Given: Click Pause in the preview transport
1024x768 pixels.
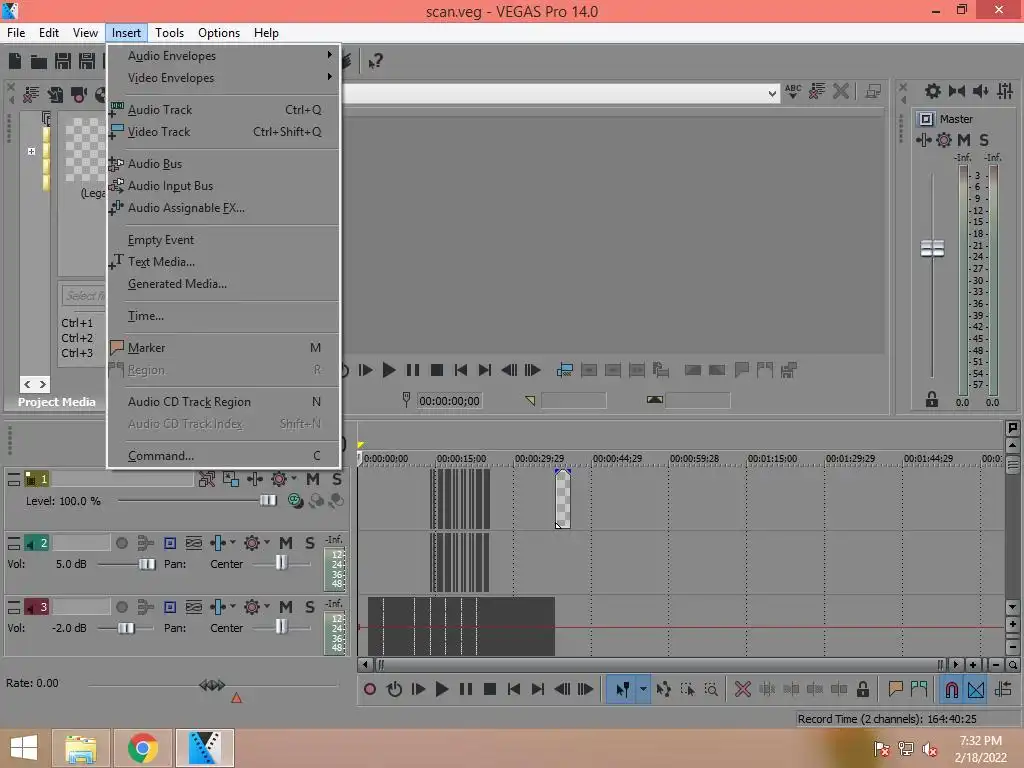Looking at the screenshot, I should pos(413,370).
